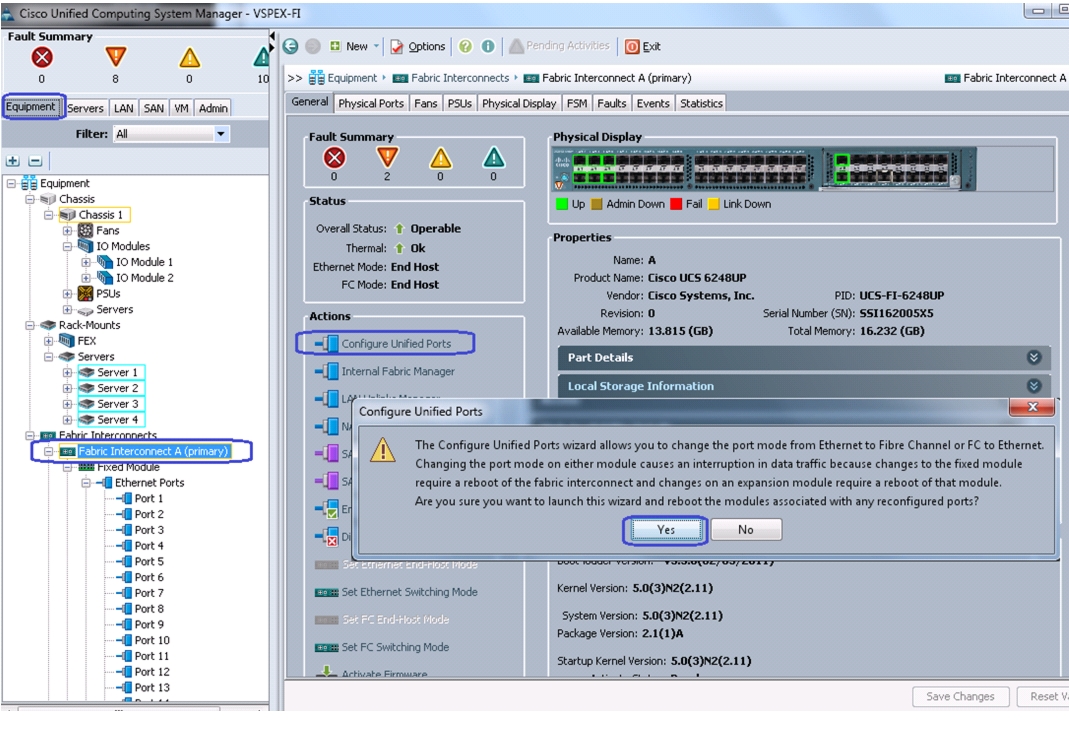Click the green Up legend swatch

point(562,204)
